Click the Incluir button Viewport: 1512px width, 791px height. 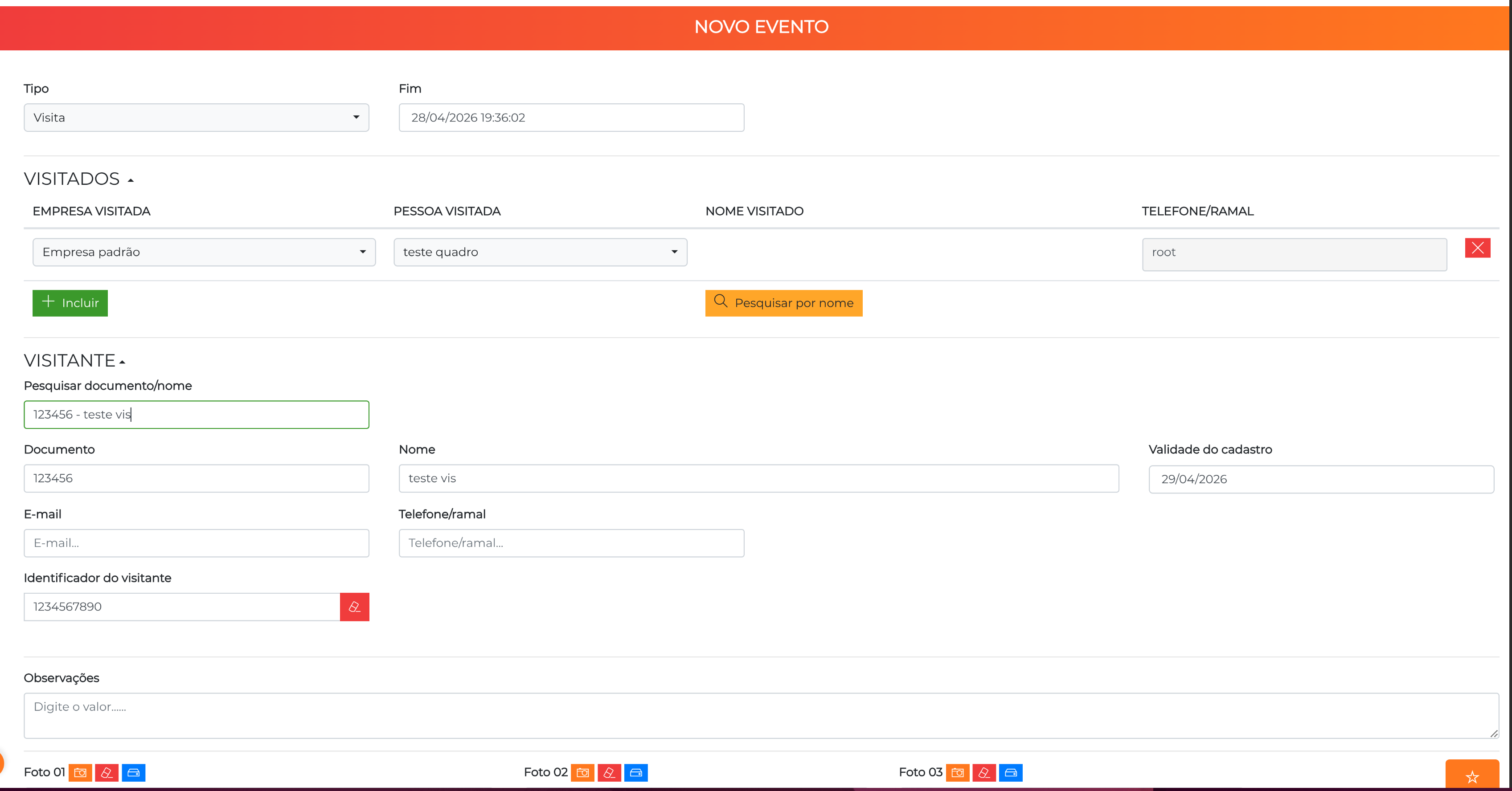click(x=70, y=303)
